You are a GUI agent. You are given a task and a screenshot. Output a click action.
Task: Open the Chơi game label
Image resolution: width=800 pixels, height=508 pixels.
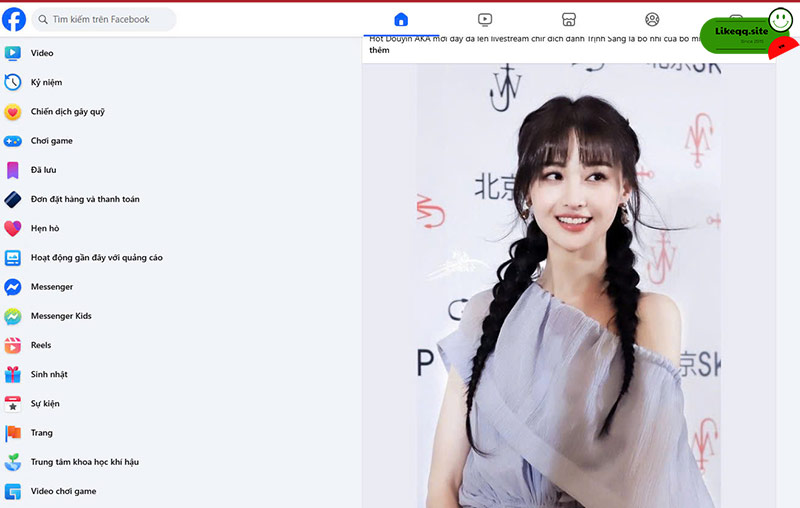(52, 141)
